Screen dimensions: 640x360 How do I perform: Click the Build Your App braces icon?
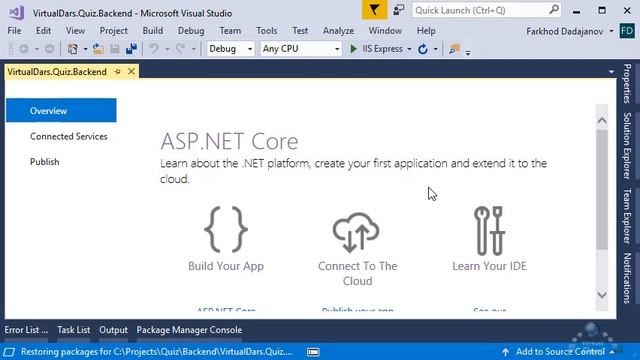coord(226,229)
